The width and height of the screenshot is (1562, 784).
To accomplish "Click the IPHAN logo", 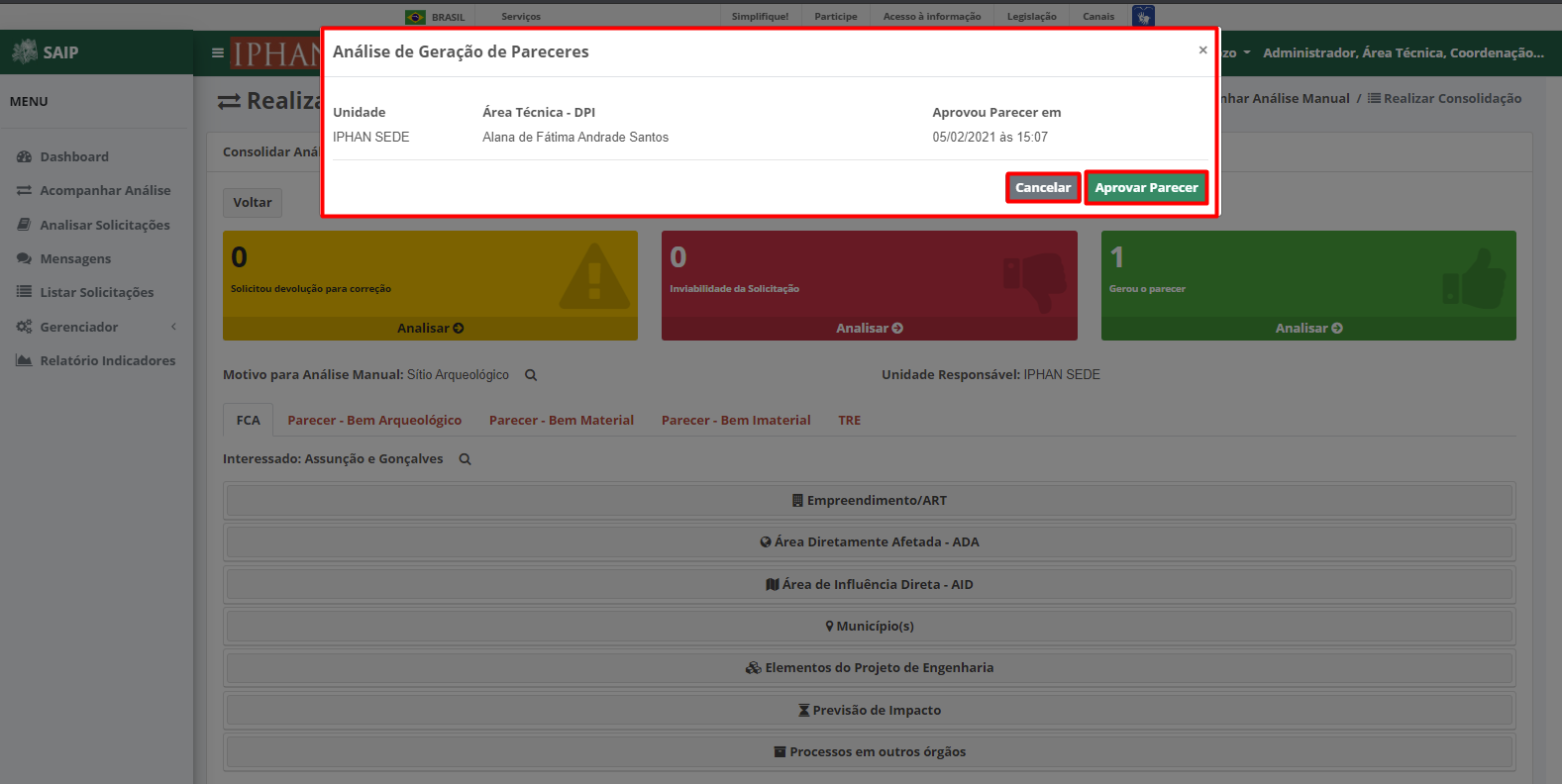I will [x=275, y=52].
